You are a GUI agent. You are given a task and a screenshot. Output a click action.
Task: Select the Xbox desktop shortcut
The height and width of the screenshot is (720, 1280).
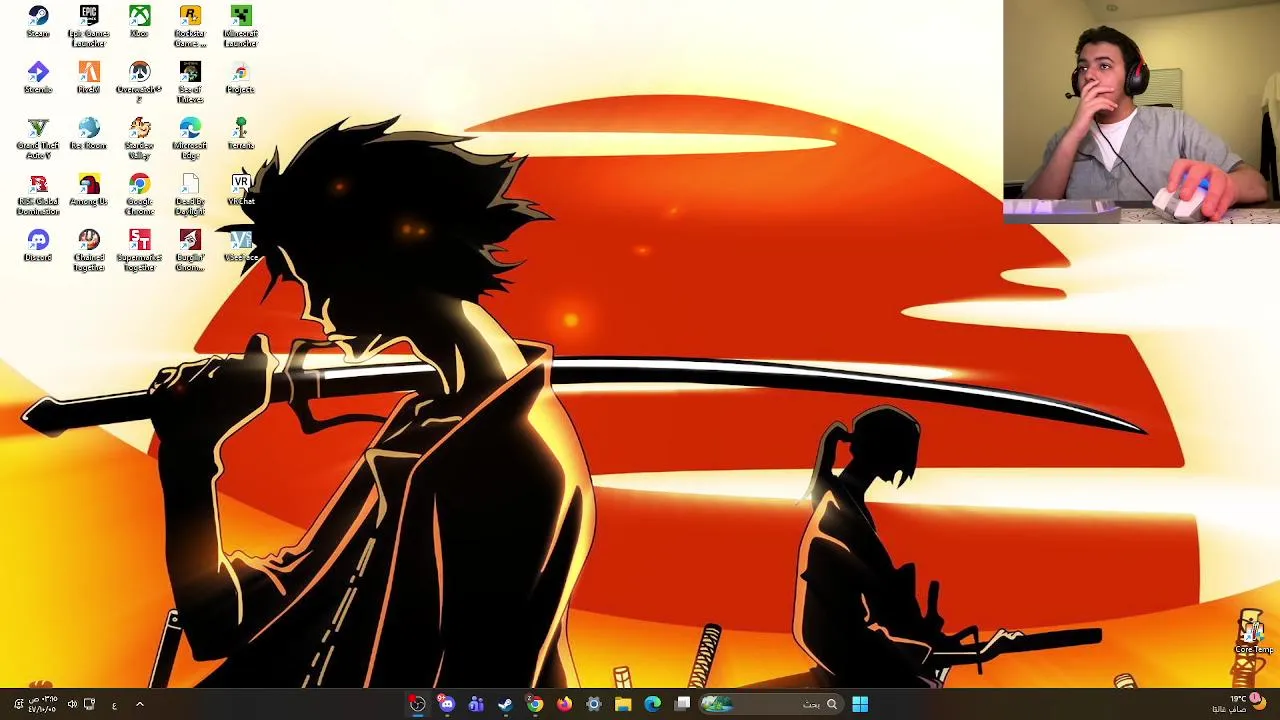coord(139,22)
